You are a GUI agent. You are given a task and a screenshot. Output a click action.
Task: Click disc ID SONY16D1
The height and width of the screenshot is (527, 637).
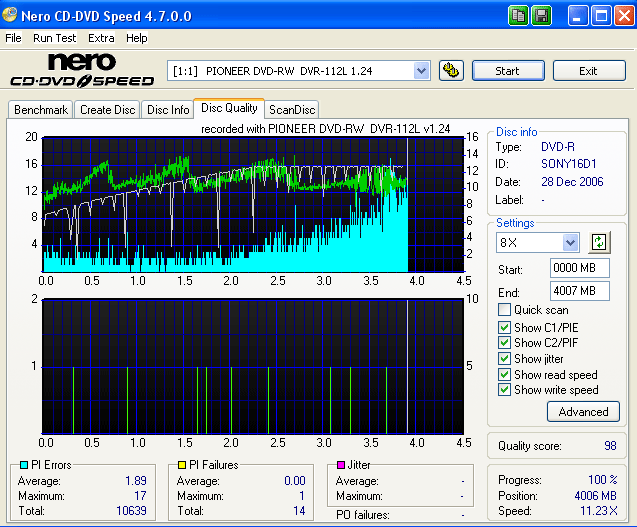(x=568, y=164)
